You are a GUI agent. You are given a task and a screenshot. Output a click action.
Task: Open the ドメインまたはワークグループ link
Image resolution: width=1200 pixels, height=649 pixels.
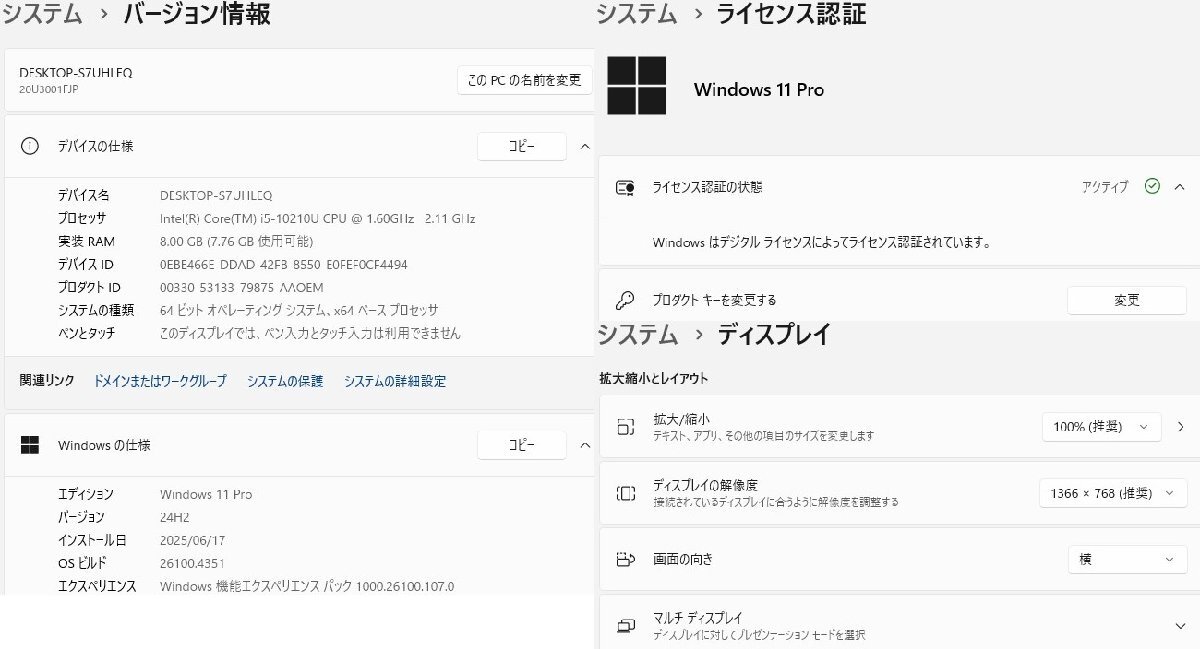160,381
